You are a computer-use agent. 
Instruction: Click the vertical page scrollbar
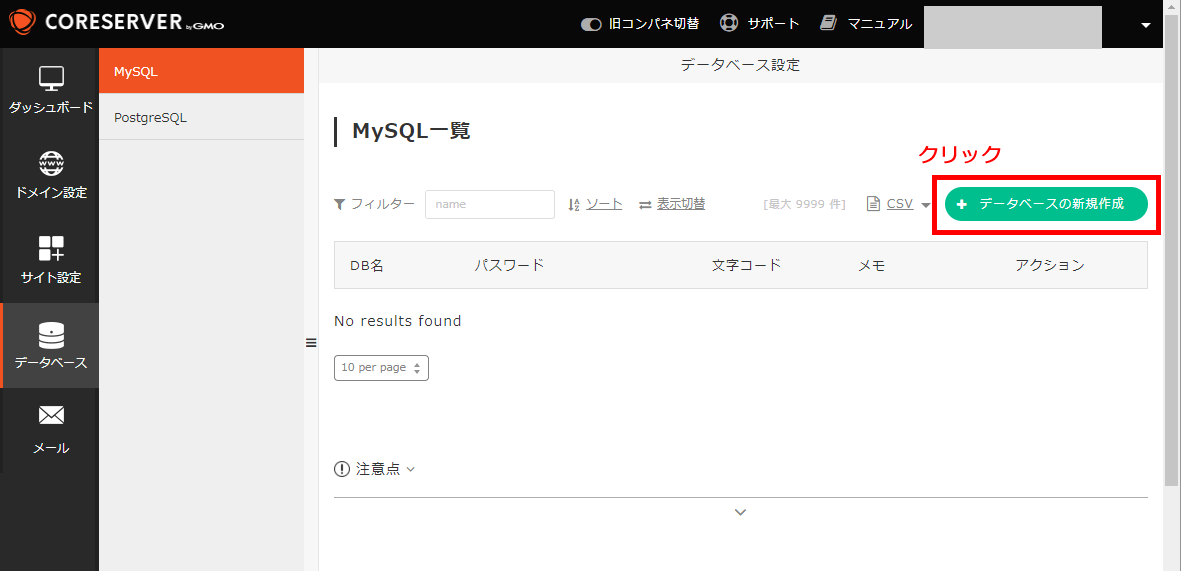(x=1172, y=250)
